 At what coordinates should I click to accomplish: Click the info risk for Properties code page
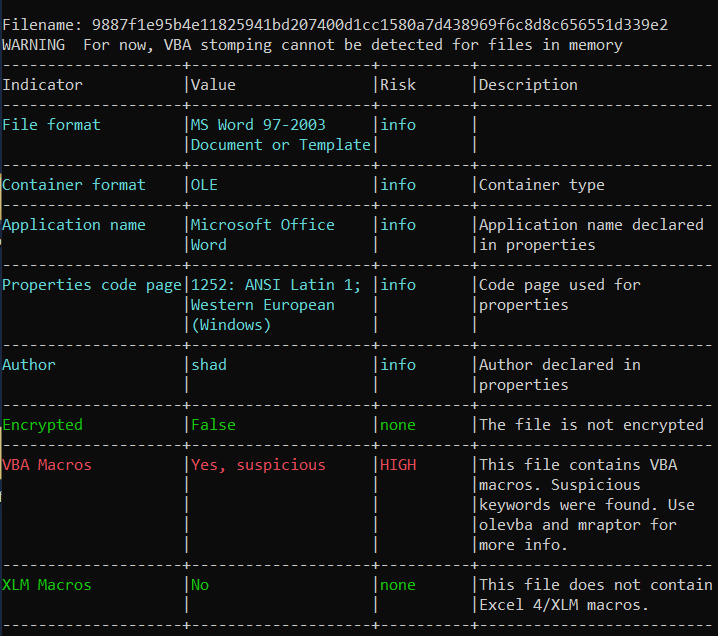pyautogui.click(x=398, y=285)
